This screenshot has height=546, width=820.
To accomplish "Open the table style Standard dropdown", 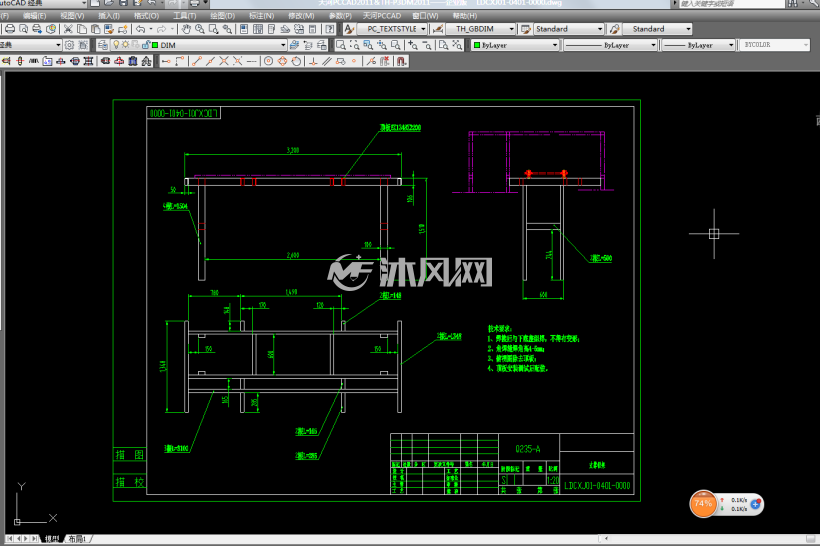I will 600,29.
